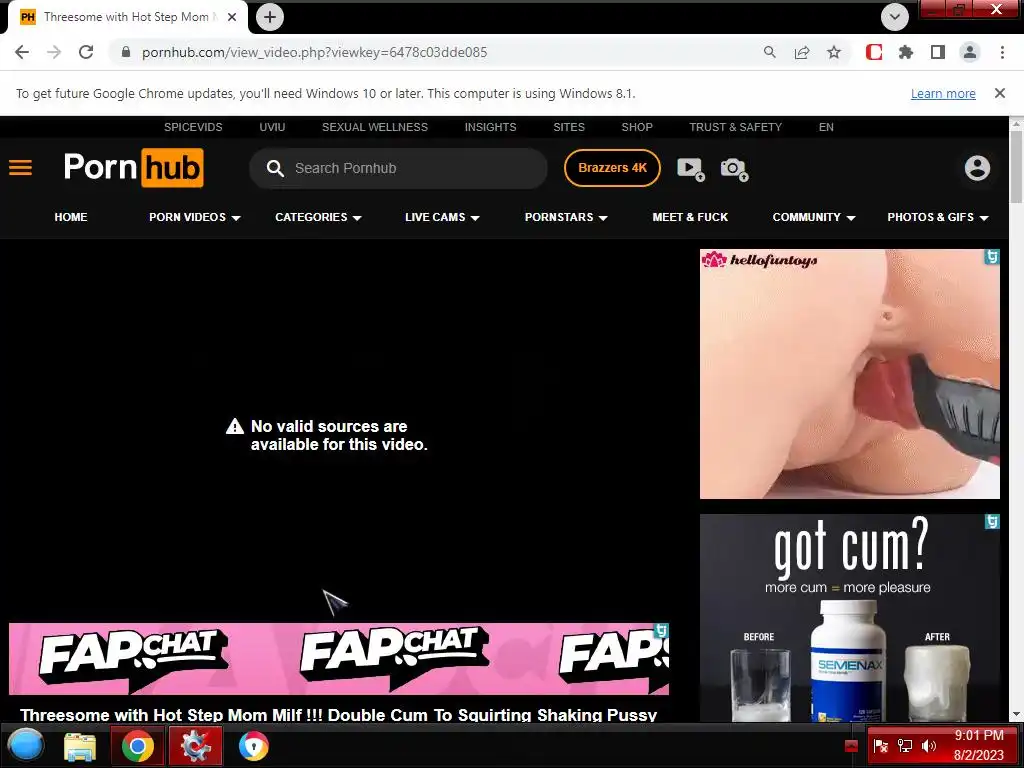Image resolution: width=1024 pixels, height=768 pixels.
Task: Open the Chrome profile avatar
Action: (x=970, y=52)
